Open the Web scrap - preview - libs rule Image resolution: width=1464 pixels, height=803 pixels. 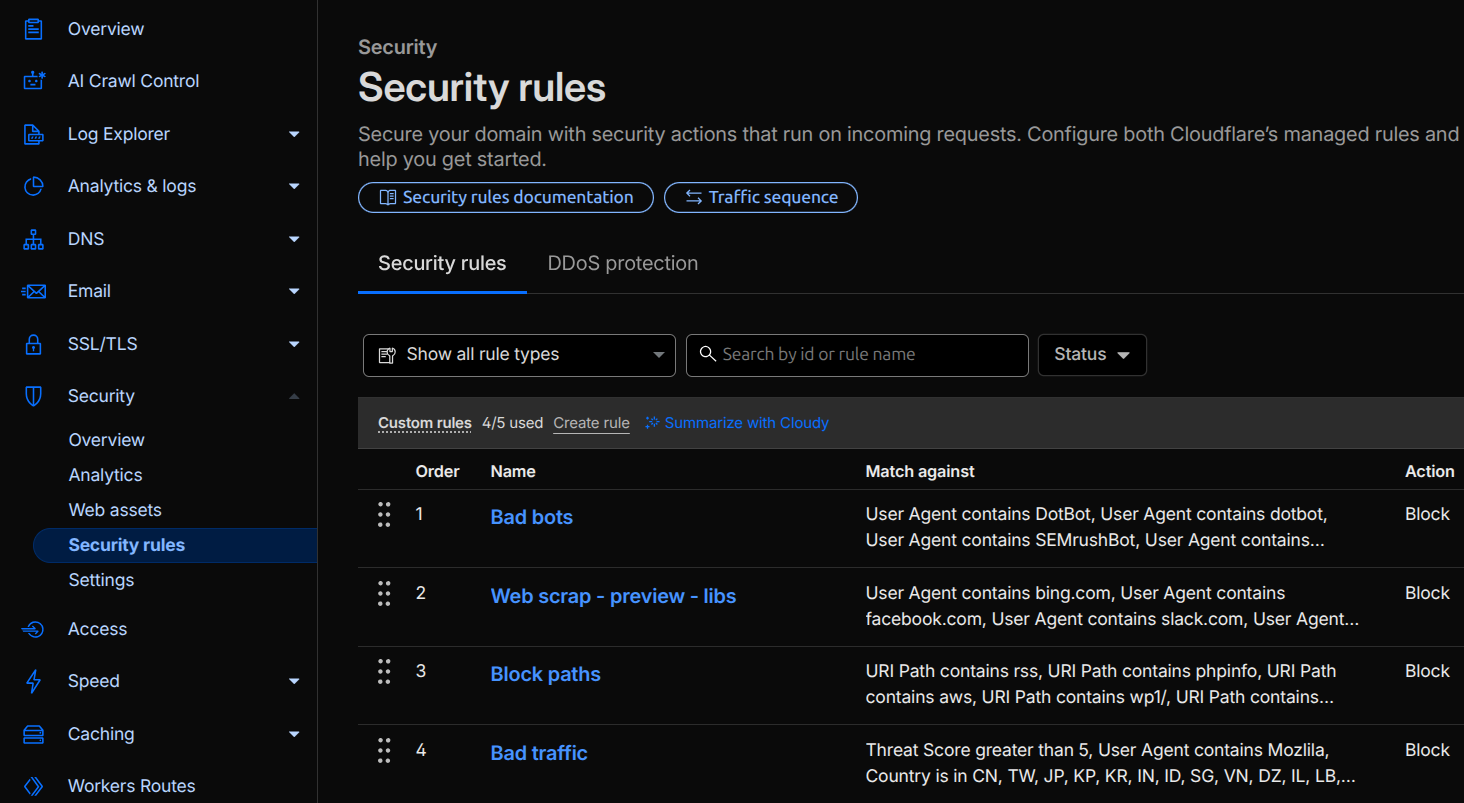[x=613, y=596]
